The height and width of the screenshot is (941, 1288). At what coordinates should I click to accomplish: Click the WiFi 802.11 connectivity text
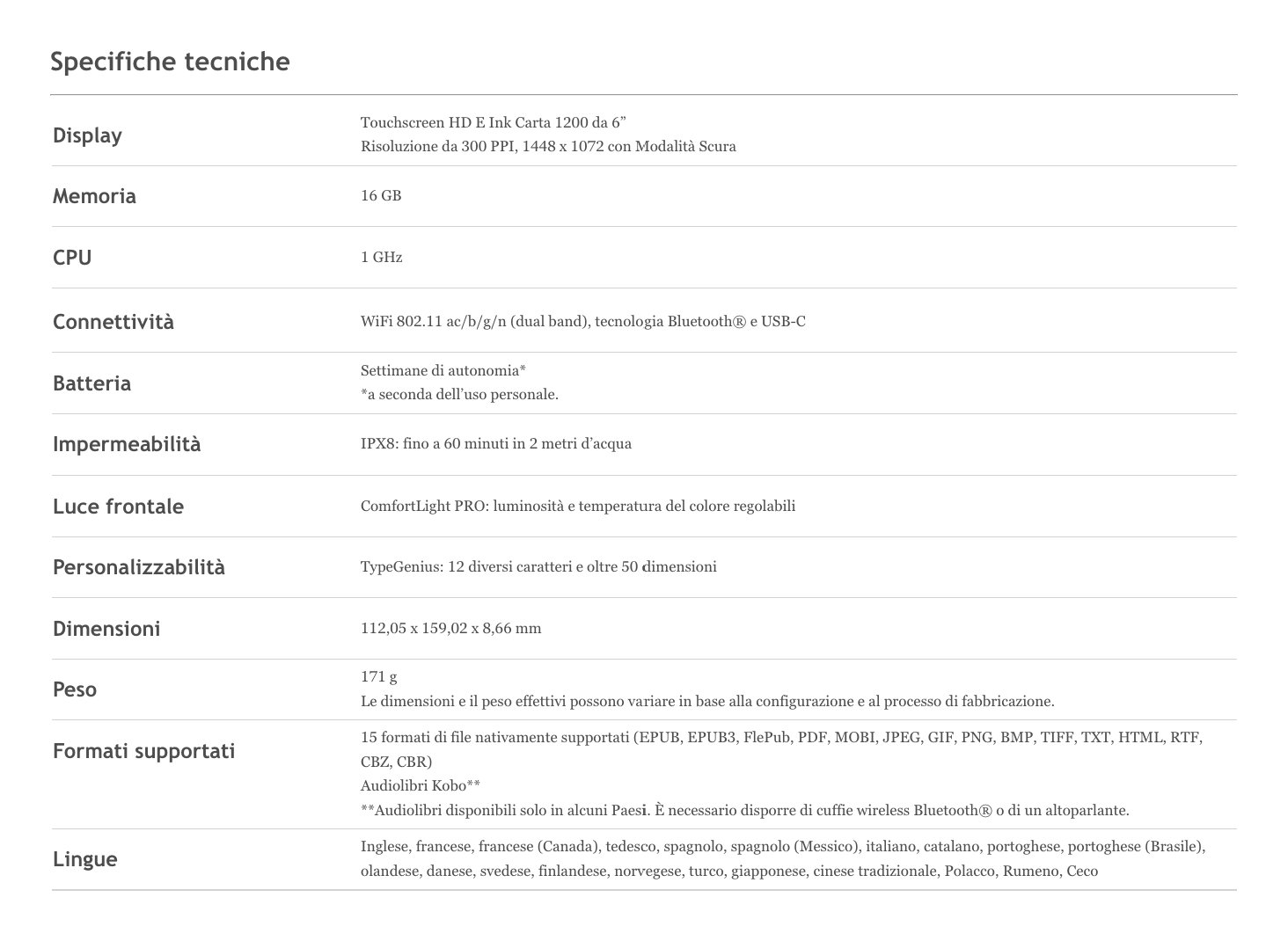tap(582, 321)
